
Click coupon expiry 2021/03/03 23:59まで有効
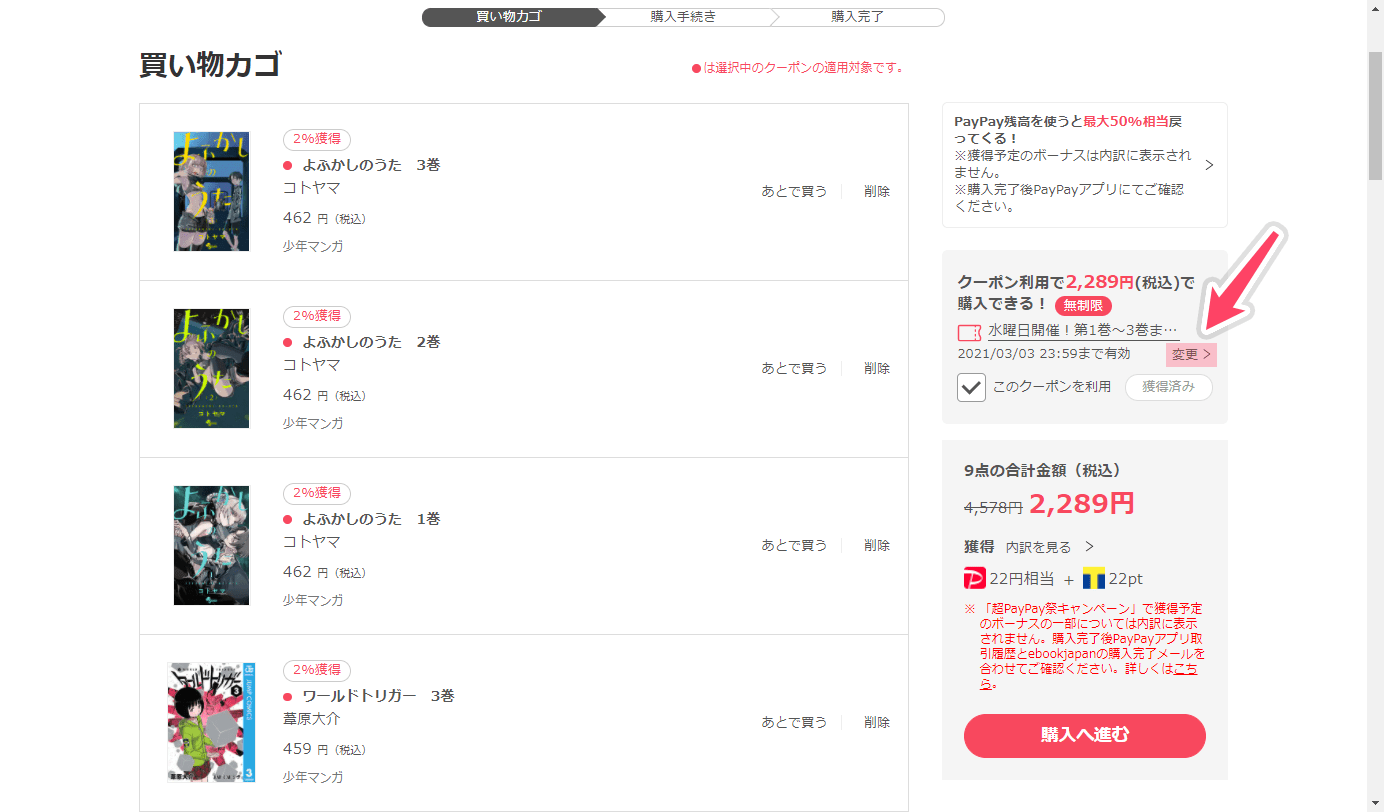(x=1044, y=353)
